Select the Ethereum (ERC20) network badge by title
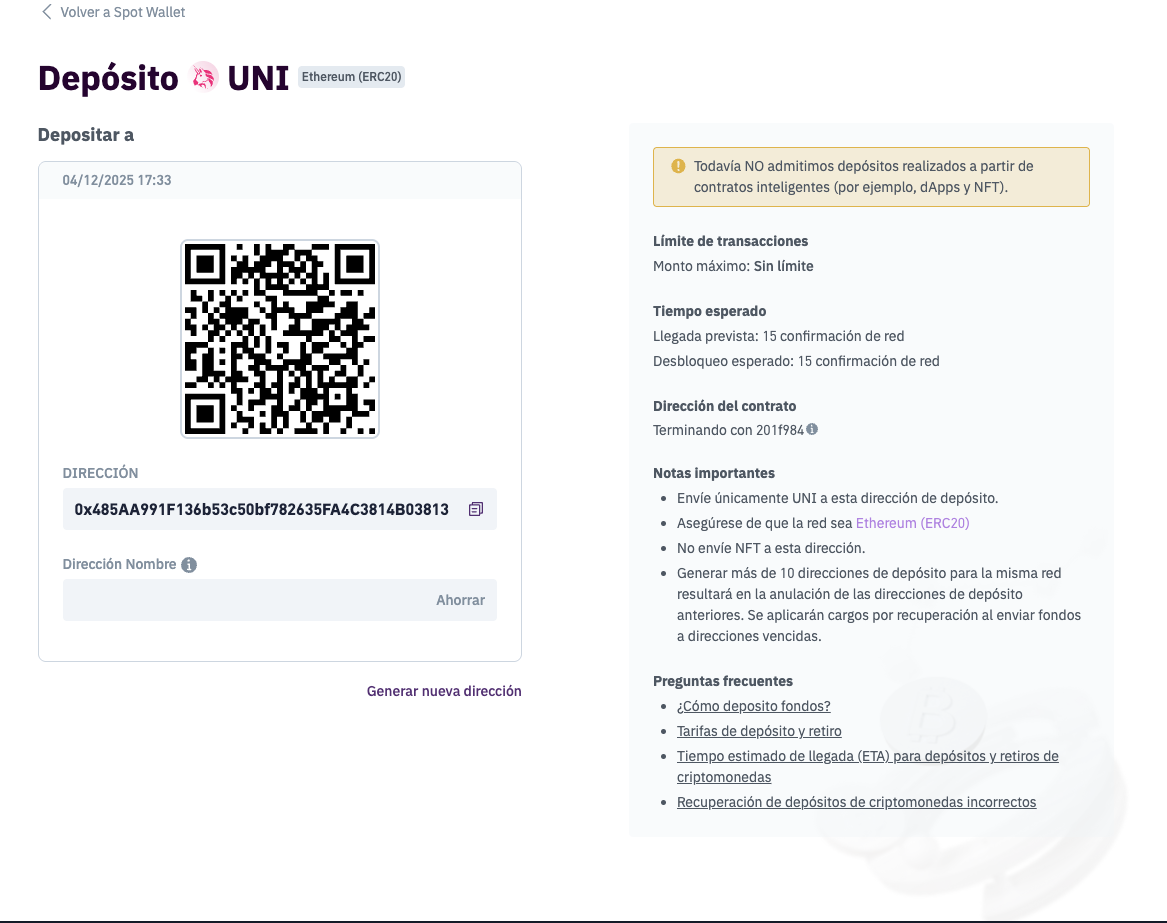This screenshot has height=923, width=1167. pos(351,77)
